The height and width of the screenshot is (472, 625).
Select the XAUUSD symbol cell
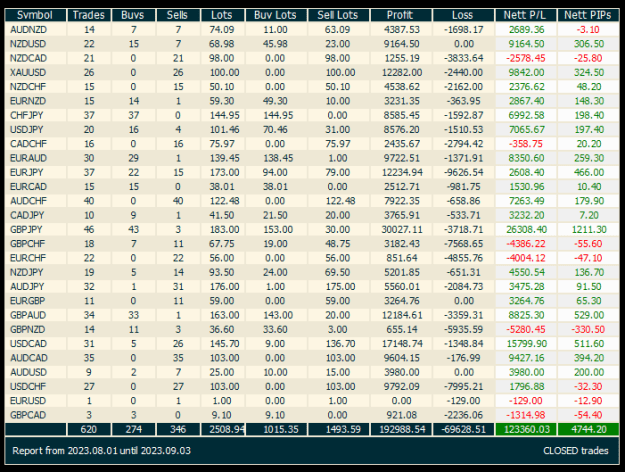pyautogui.click(x=35, y=73)
